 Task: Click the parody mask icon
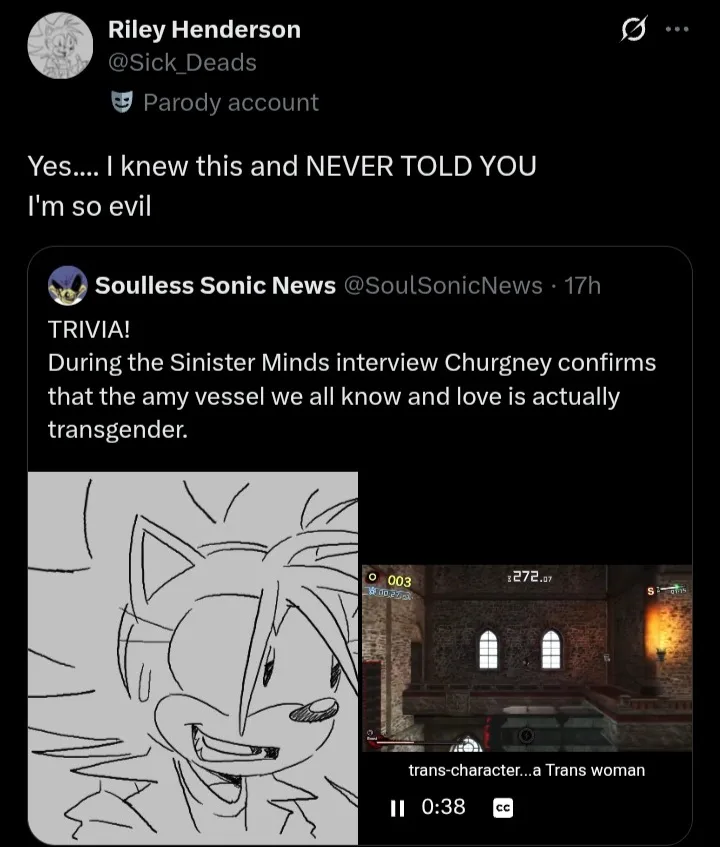pyautogui.click(x=123, y=102)
